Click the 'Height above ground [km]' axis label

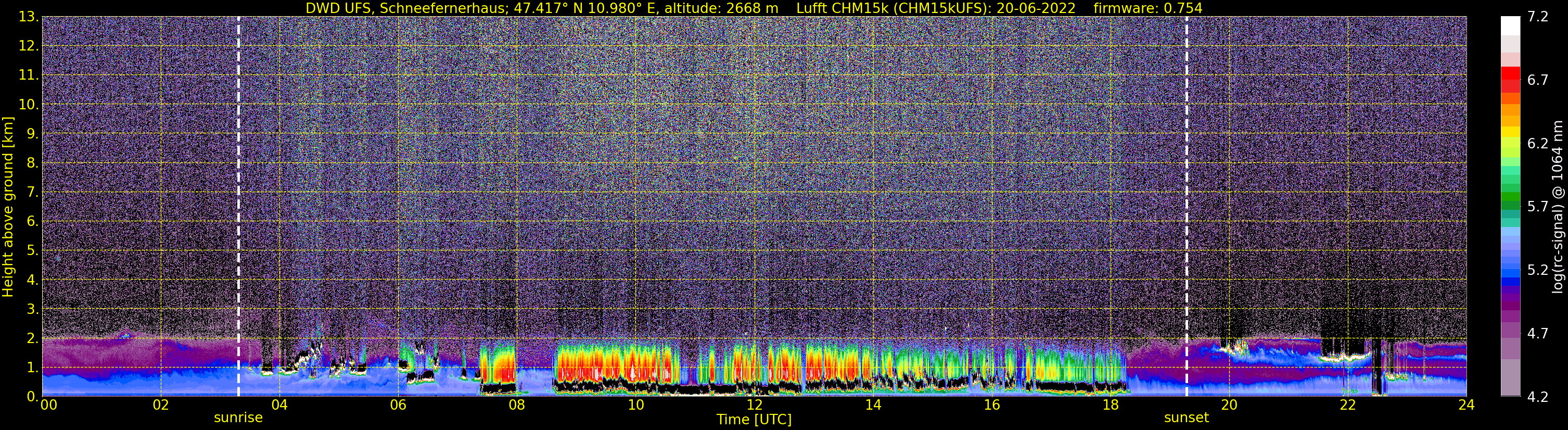(8, 207)
